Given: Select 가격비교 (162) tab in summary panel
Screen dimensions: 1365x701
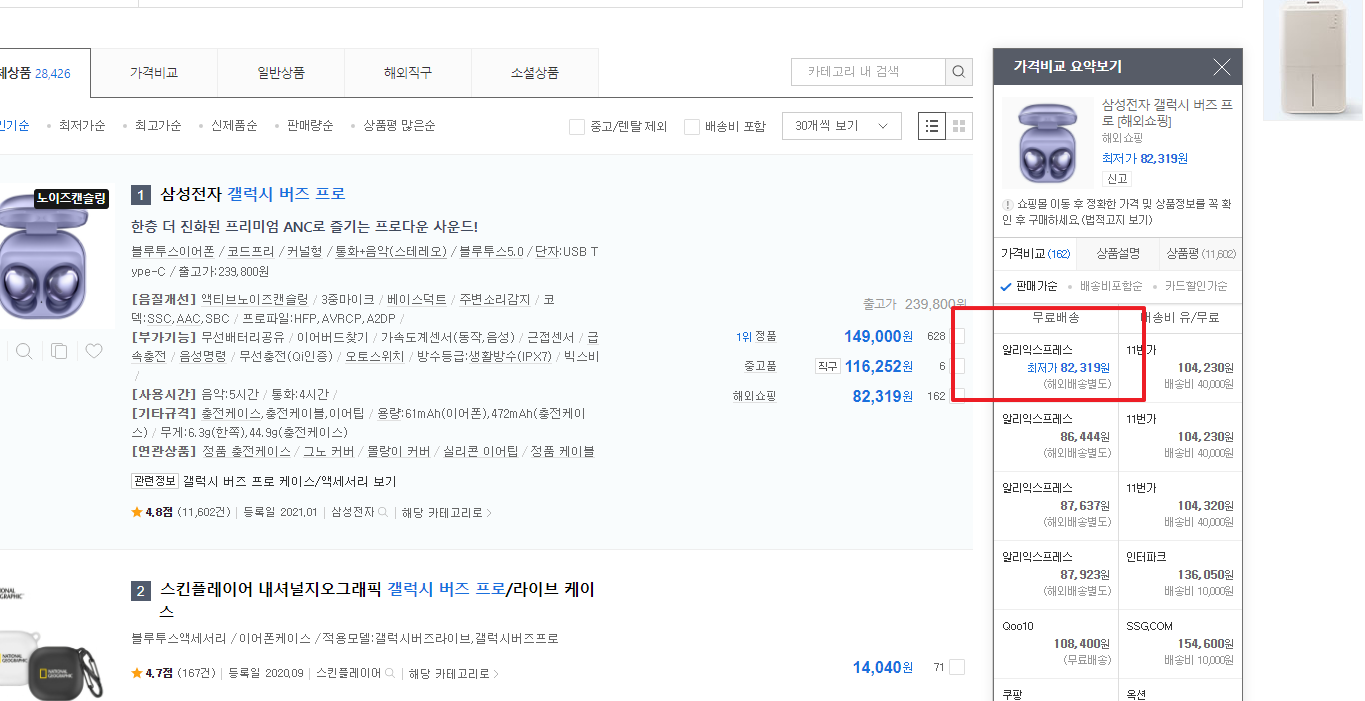Looking at the screenshot, I should click(x=1035, y=254).
